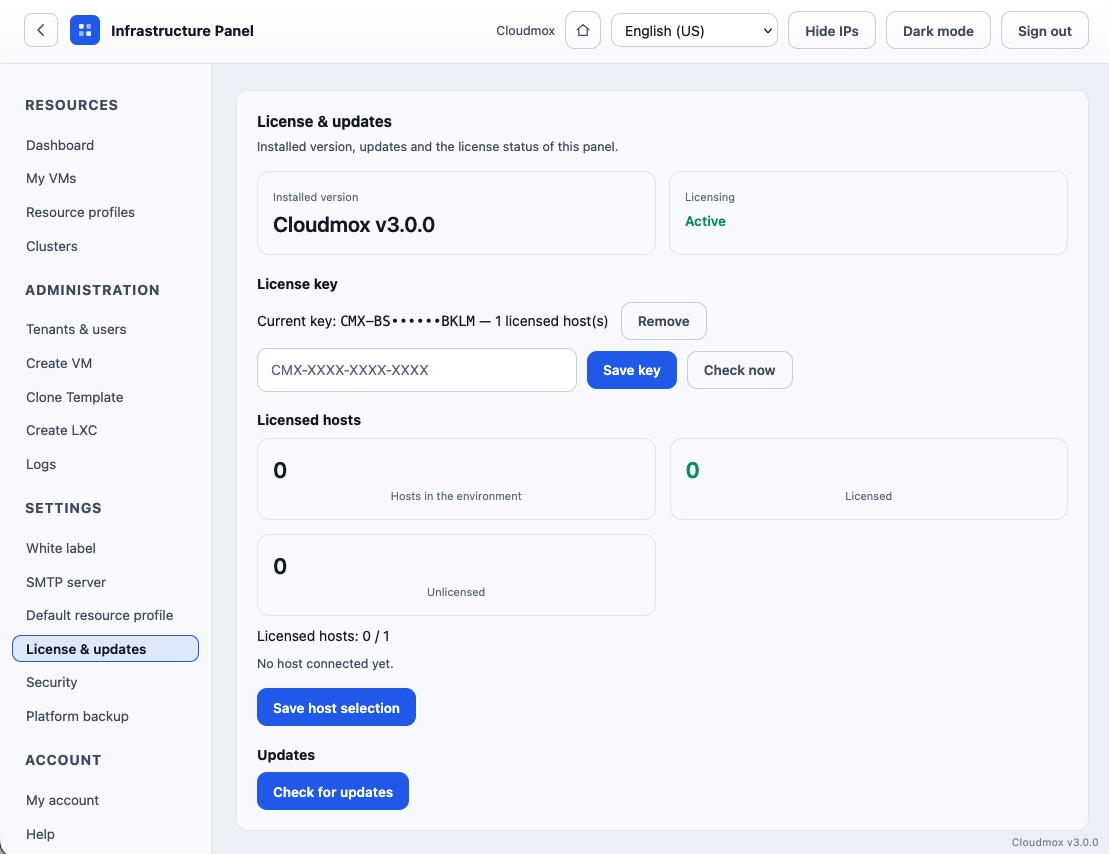Go to Resource profiles

point(80,212)
